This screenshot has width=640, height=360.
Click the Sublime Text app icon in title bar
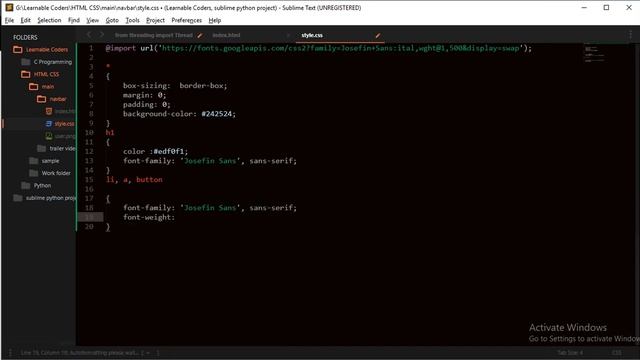pos(9,8)
